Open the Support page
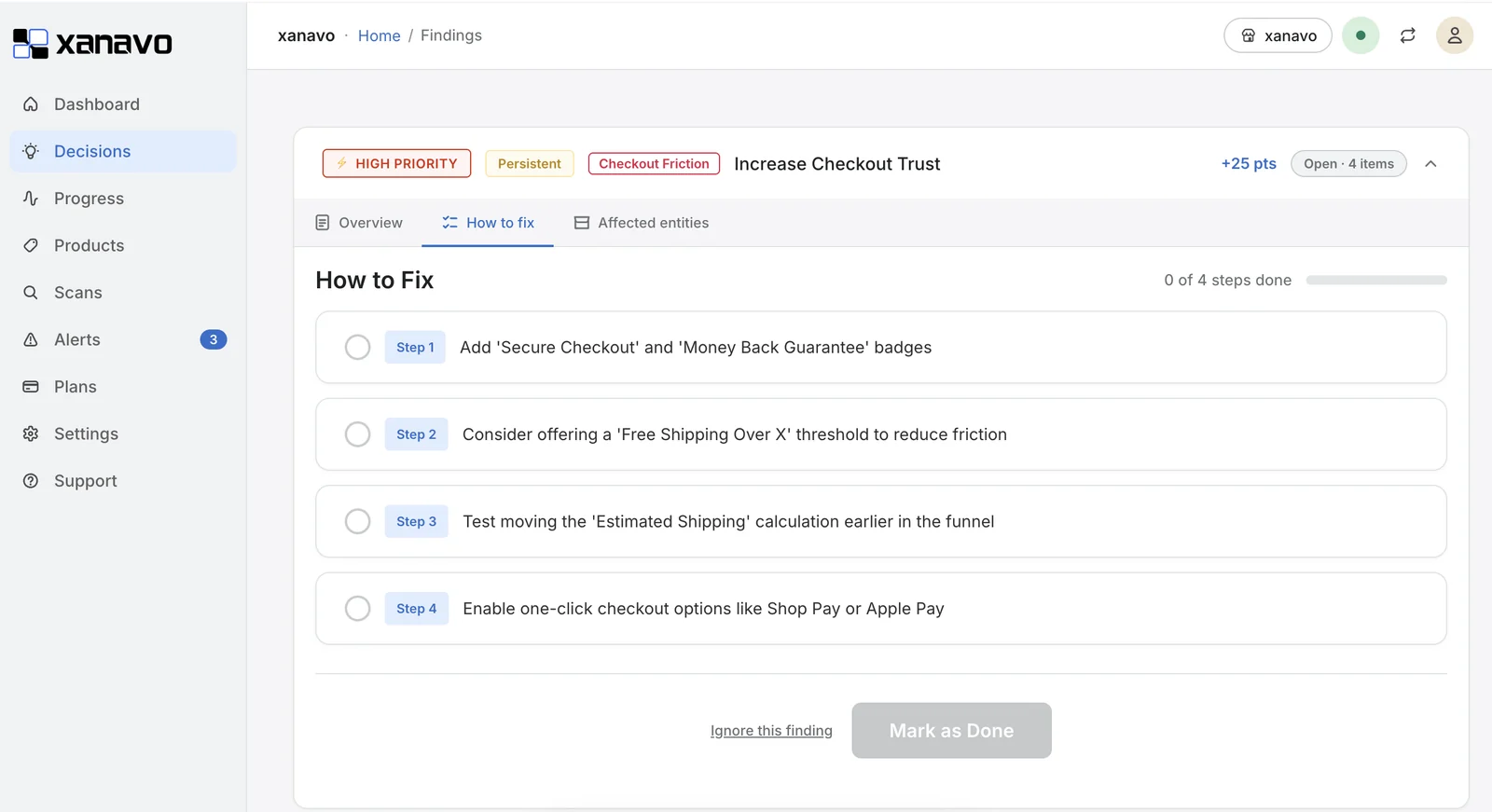 123,481
